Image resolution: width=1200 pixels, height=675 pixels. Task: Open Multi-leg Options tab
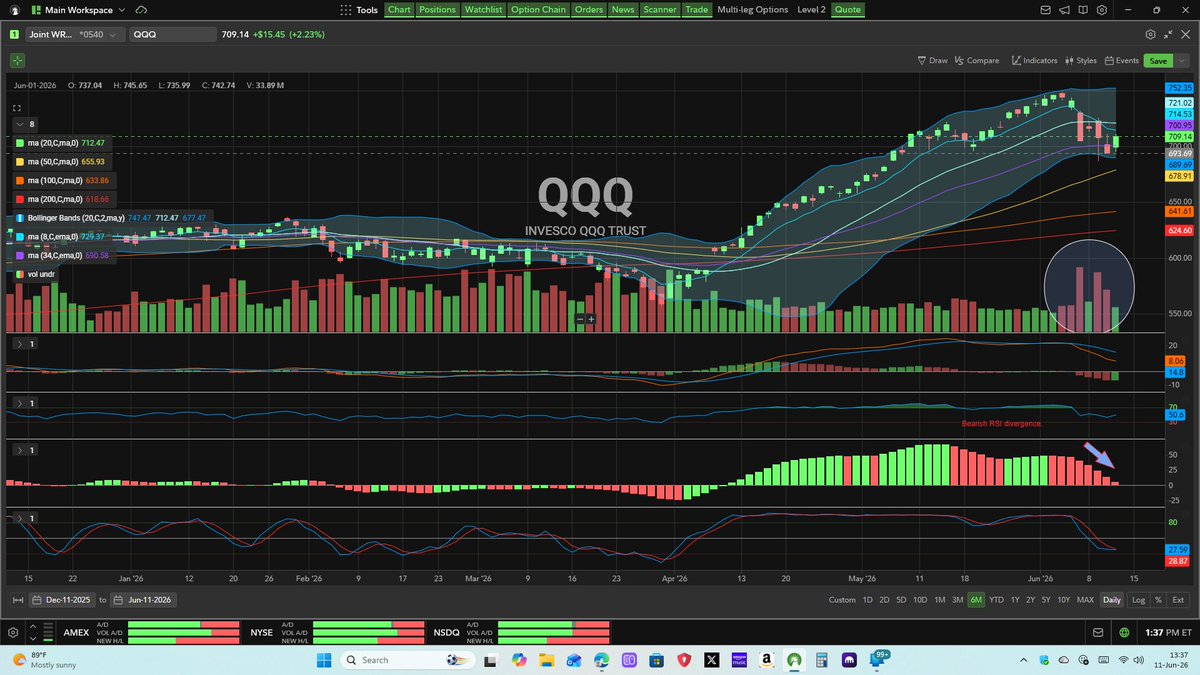[x=752, y=9]
